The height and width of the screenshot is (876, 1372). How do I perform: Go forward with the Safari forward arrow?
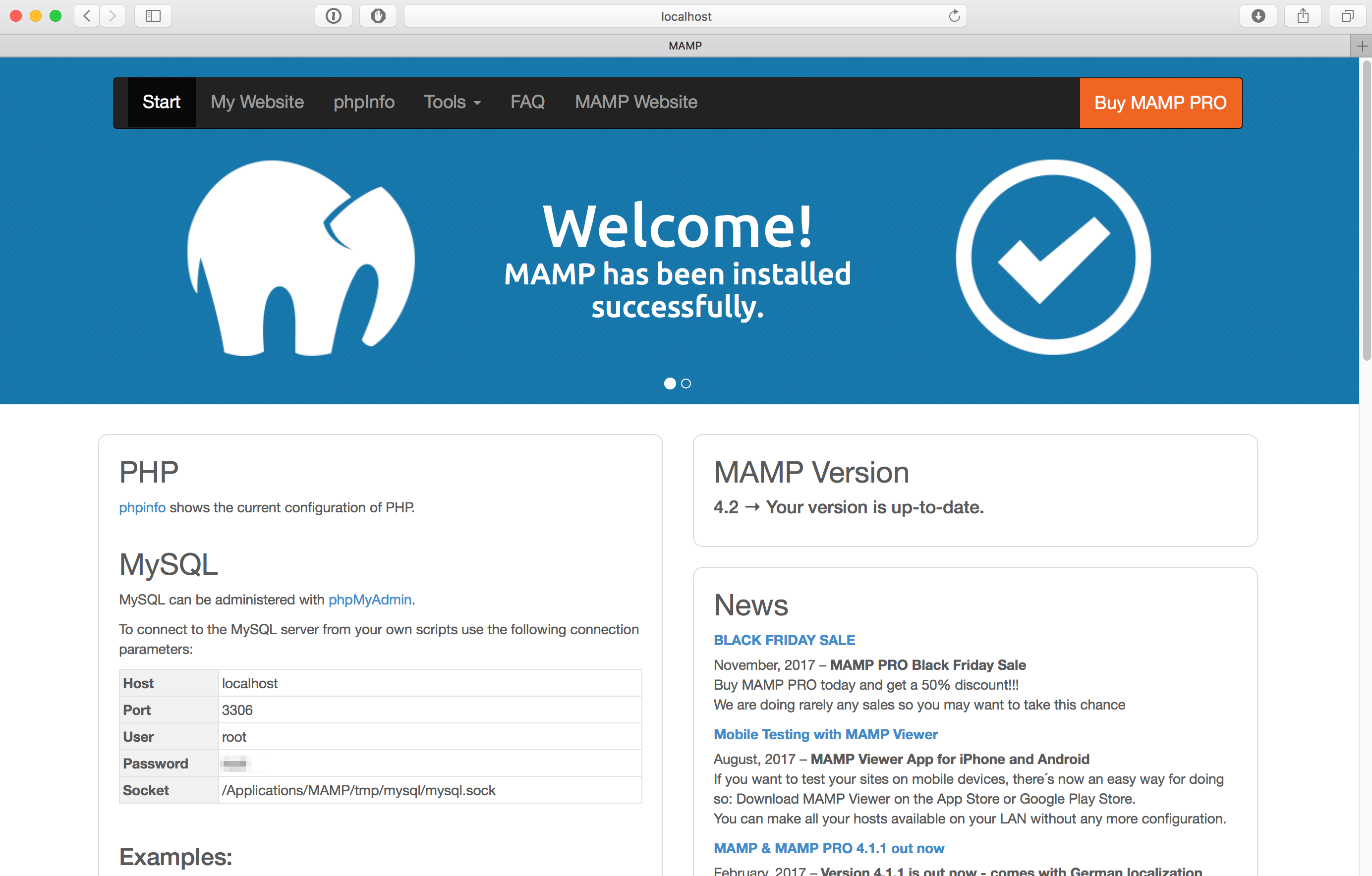(112, 16)
